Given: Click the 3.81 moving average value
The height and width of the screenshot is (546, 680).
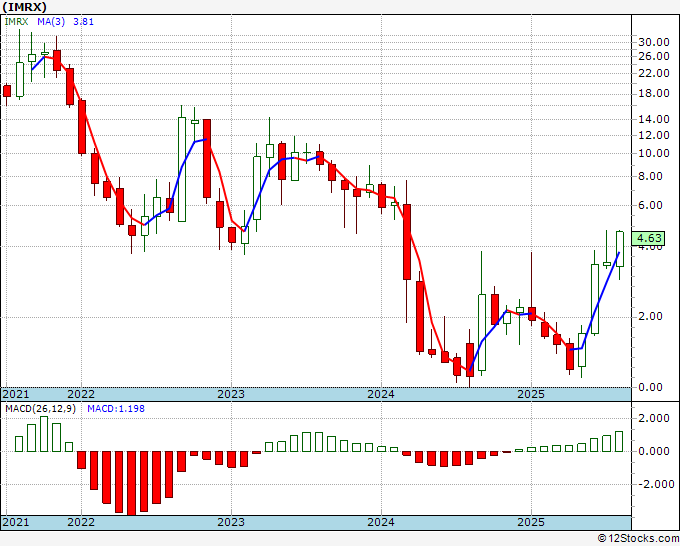Looking at the screenshot, I should click(83, 22).
